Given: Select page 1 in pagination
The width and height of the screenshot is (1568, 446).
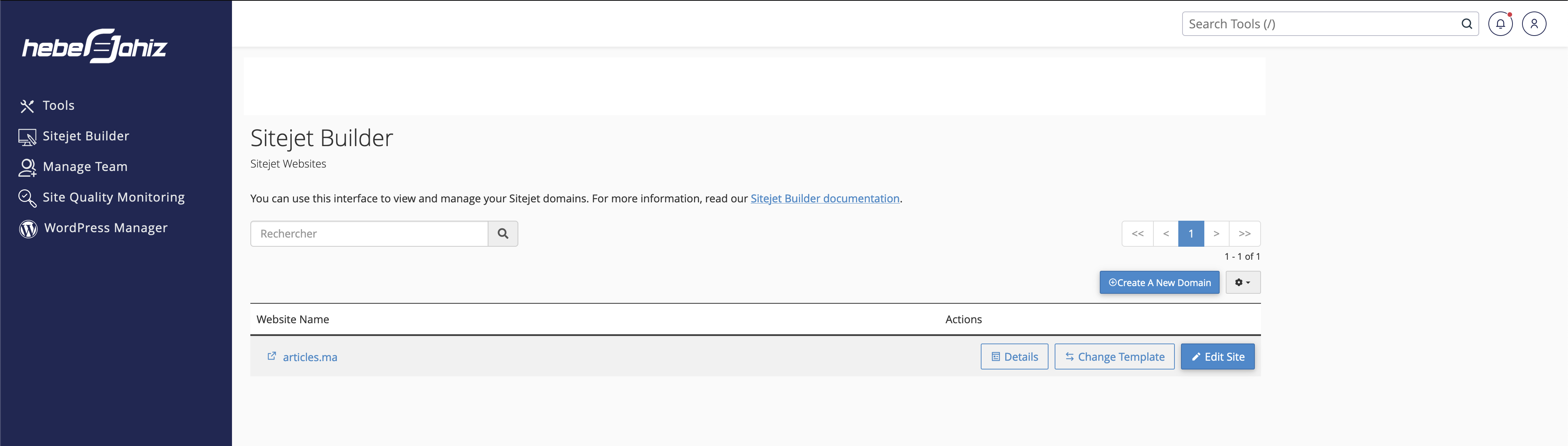Looking at the screenshot, I should tap(1191, 234).
